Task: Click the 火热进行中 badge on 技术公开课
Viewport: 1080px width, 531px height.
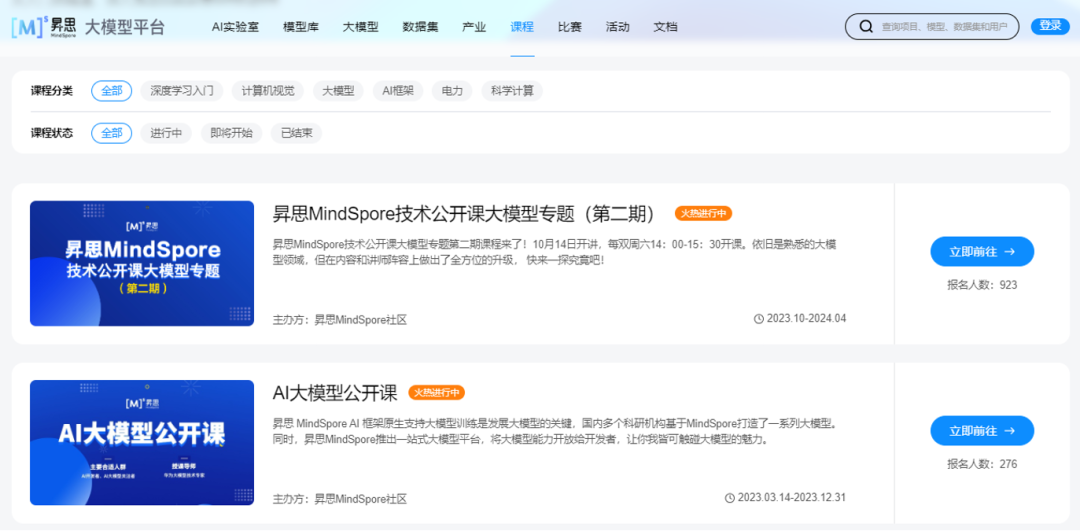Action: click(704, 214)
